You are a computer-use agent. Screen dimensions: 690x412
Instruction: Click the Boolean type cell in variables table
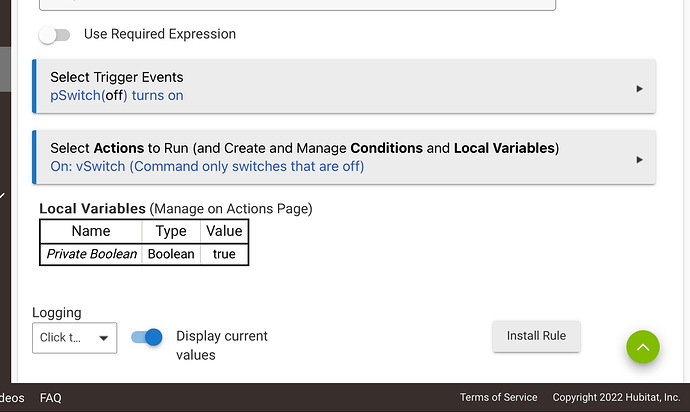171,254
